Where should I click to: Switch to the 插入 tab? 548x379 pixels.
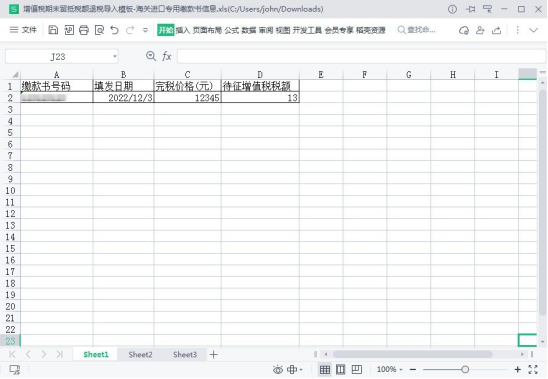pyautogui.click(x=182, y=30)
